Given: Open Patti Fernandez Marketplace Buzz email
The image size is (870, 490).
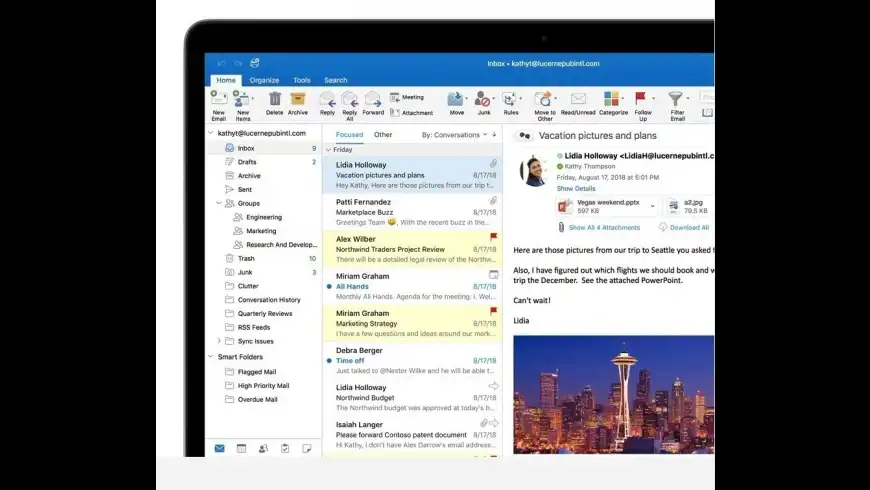Looking at the screenshot, I should click(x=413, y=212).
